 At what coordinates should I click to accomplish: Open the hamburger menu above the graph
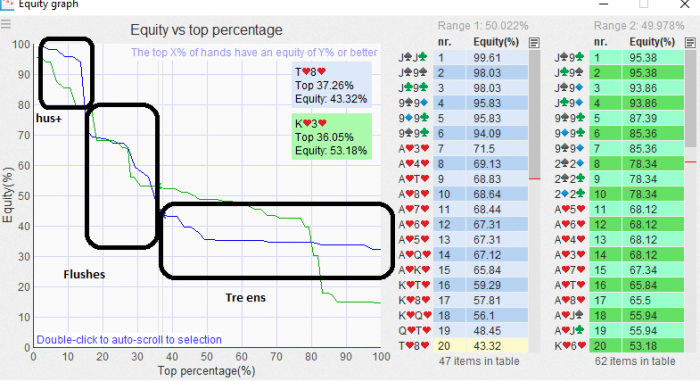tap(6, 24)
